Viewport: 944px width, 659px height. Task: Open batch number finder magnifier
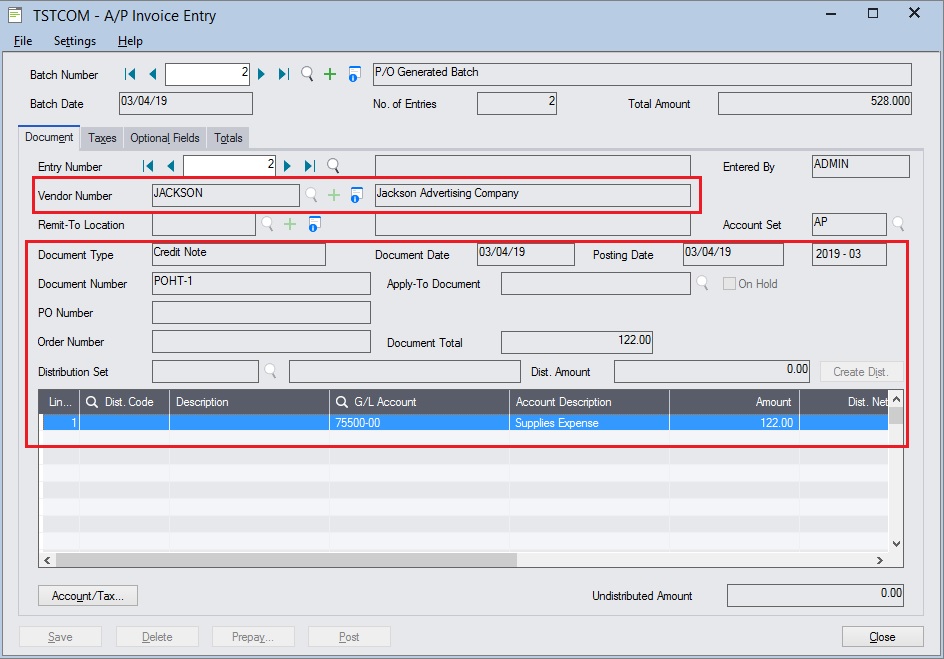(307, 74)
